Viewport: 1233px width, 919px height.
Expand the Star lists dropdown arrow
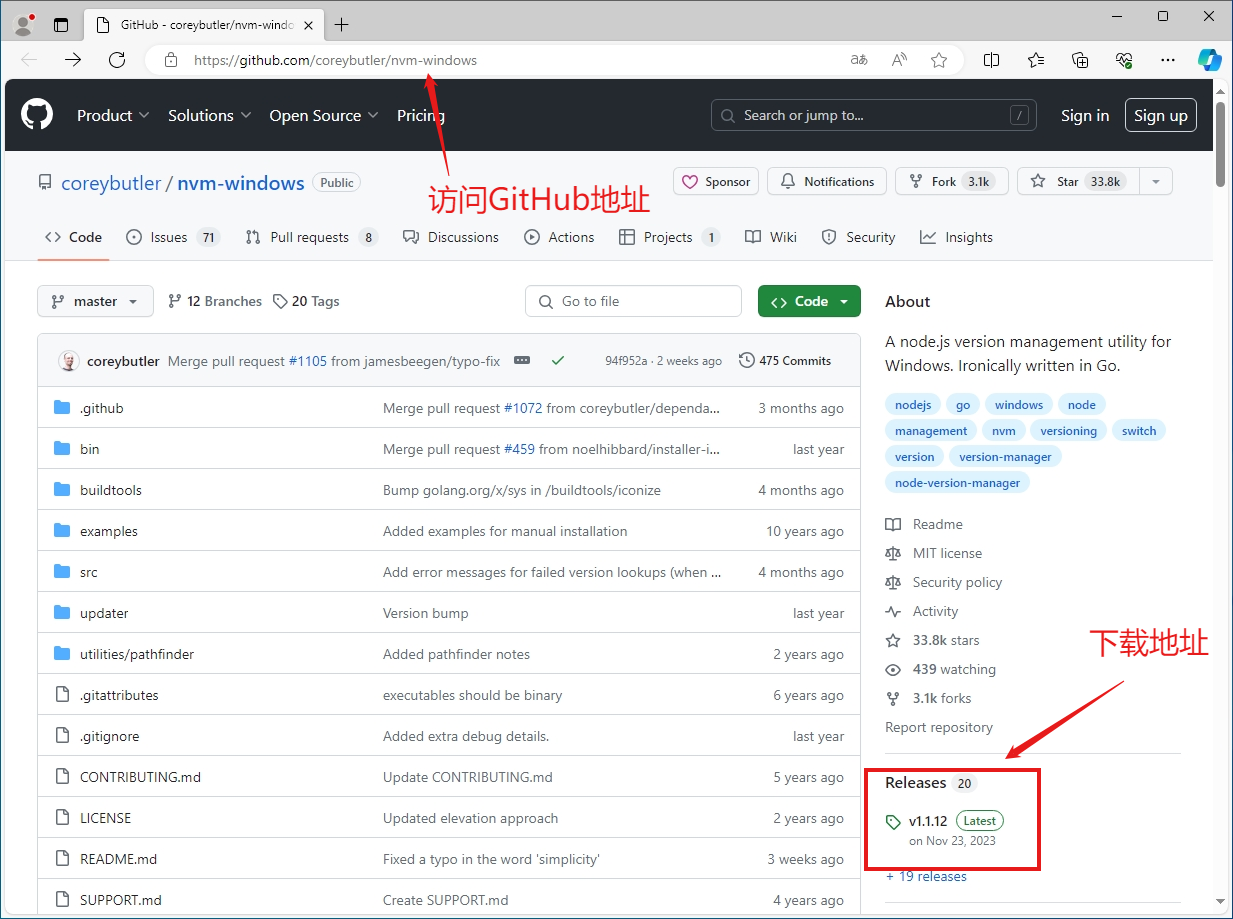pos(1156,181)
